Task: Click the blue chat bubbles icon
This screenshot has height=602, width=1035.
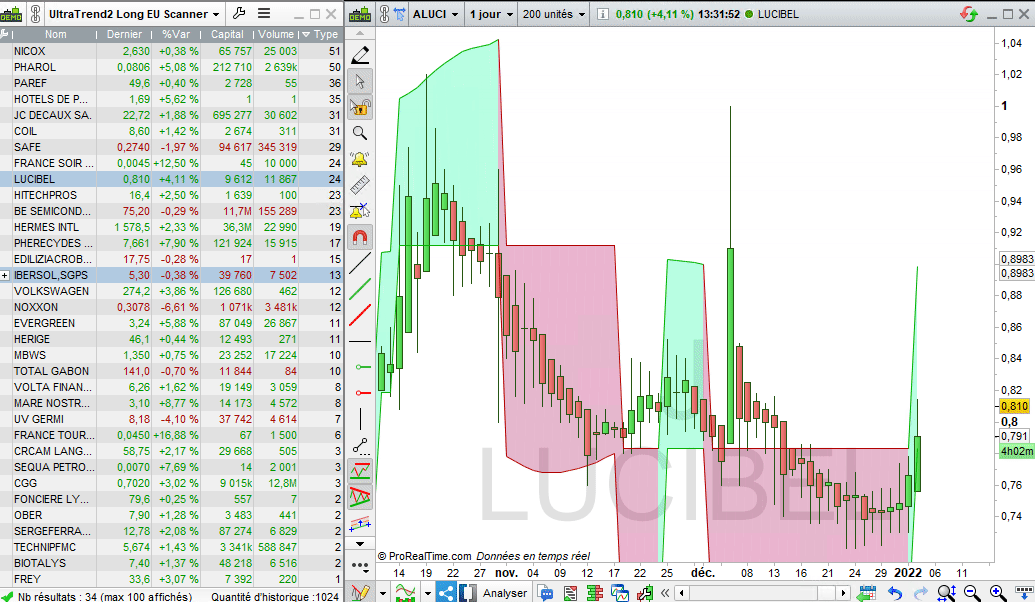Action: [x=546, y=593]
